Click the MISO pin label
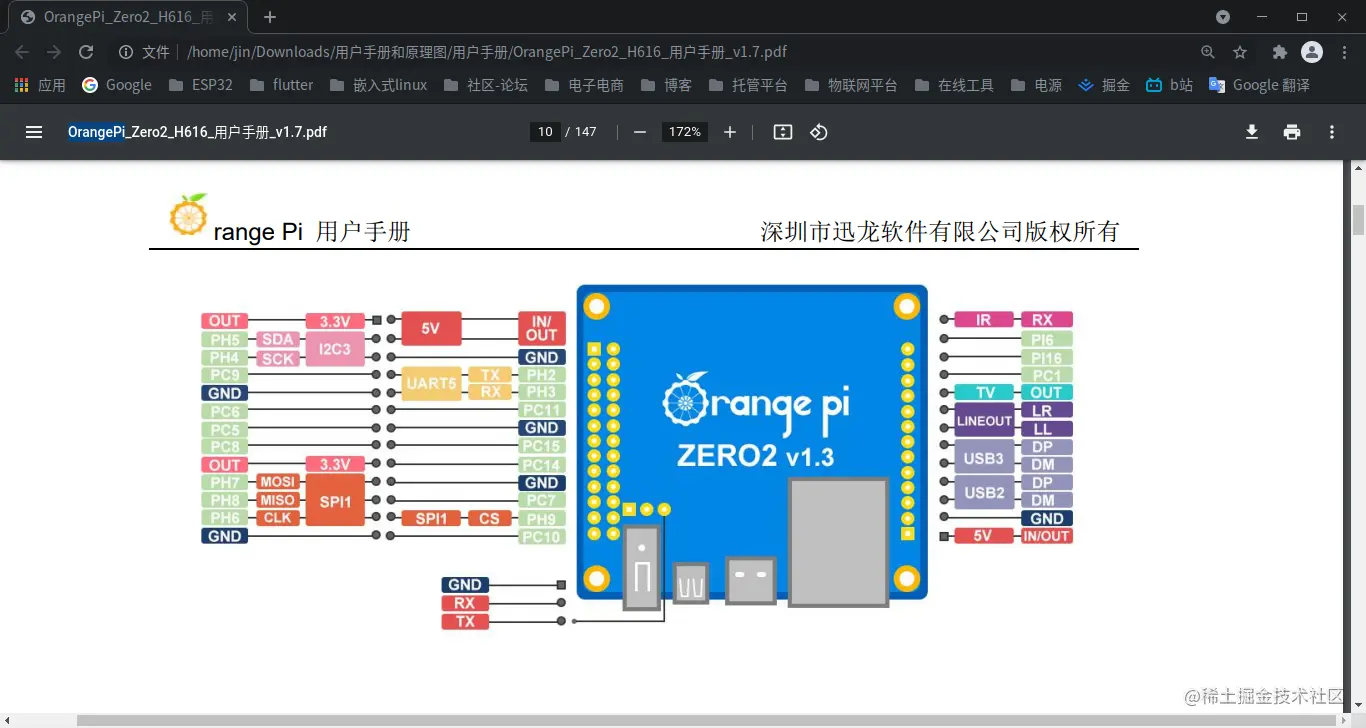This screenshot has width=1366, height=728. pos(278,500)
